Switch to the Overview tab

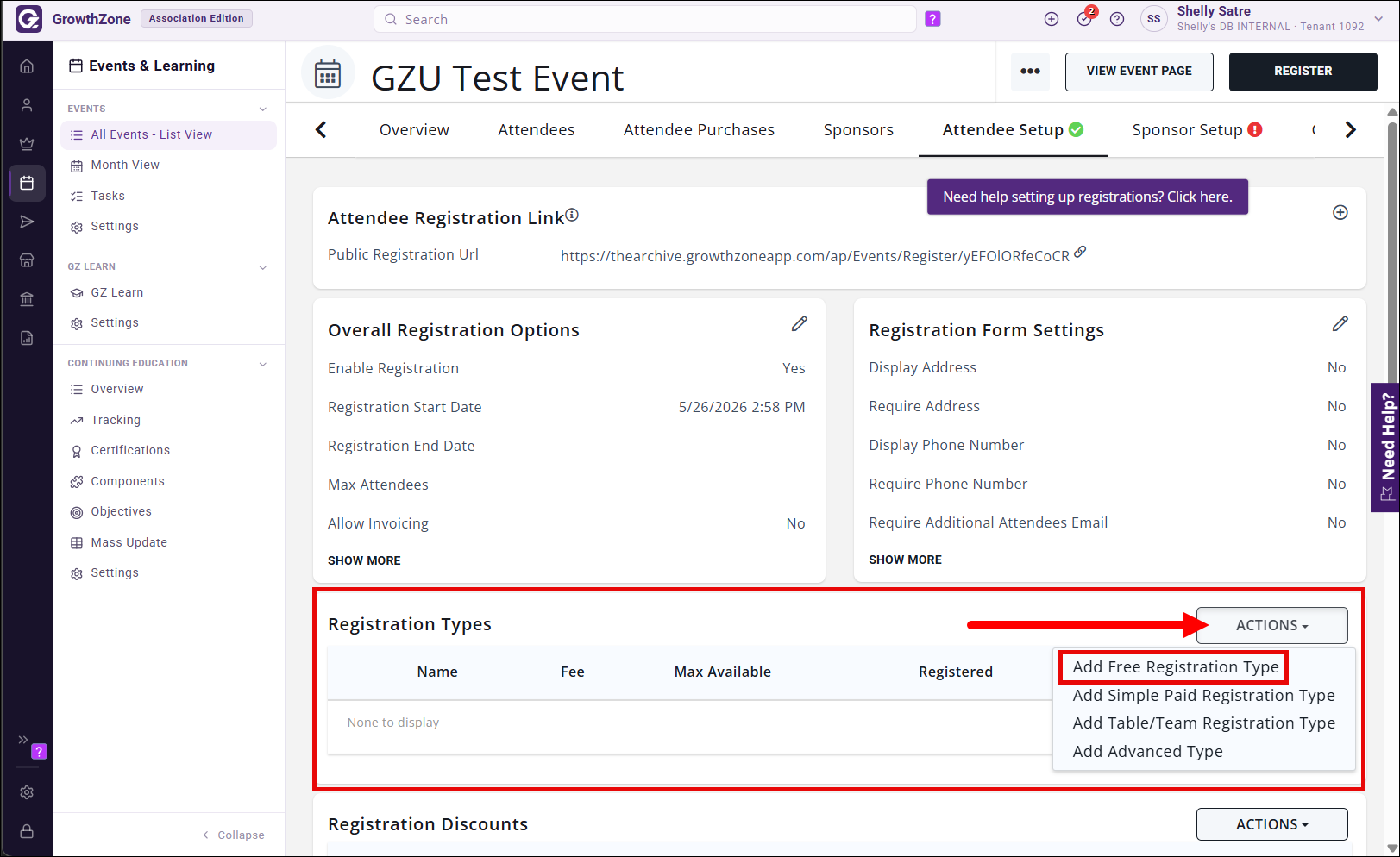(x=414, y=130)
